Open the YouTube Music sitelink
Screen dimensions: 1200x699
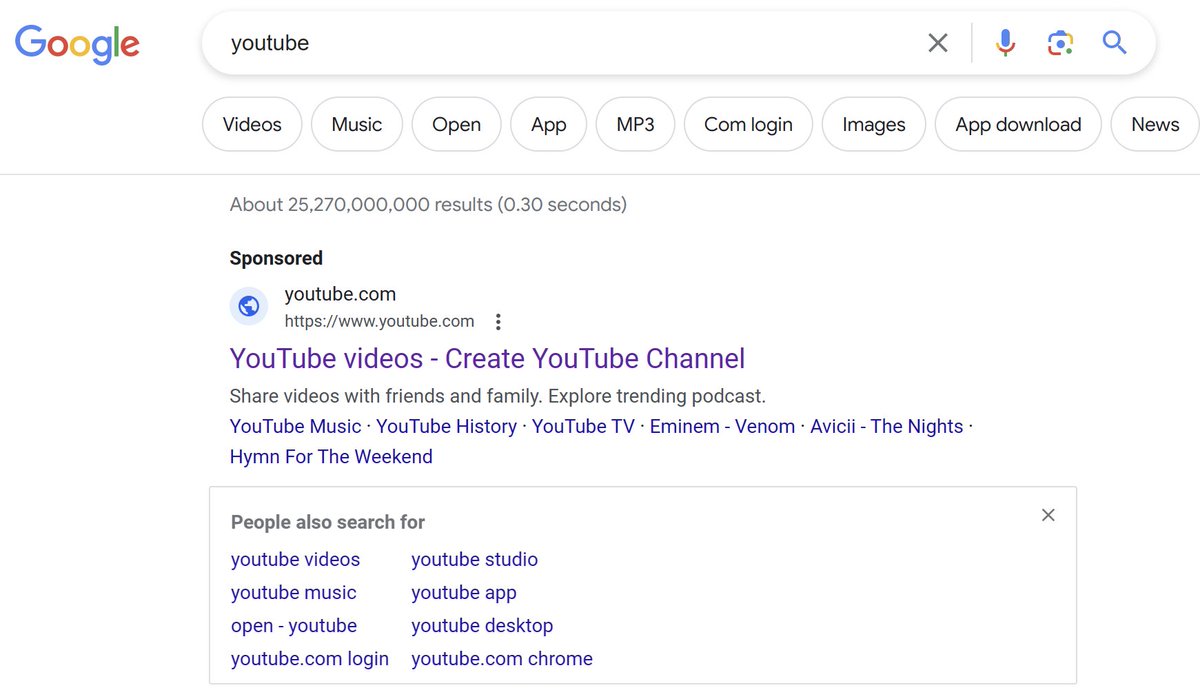click(x=295, y=426)
